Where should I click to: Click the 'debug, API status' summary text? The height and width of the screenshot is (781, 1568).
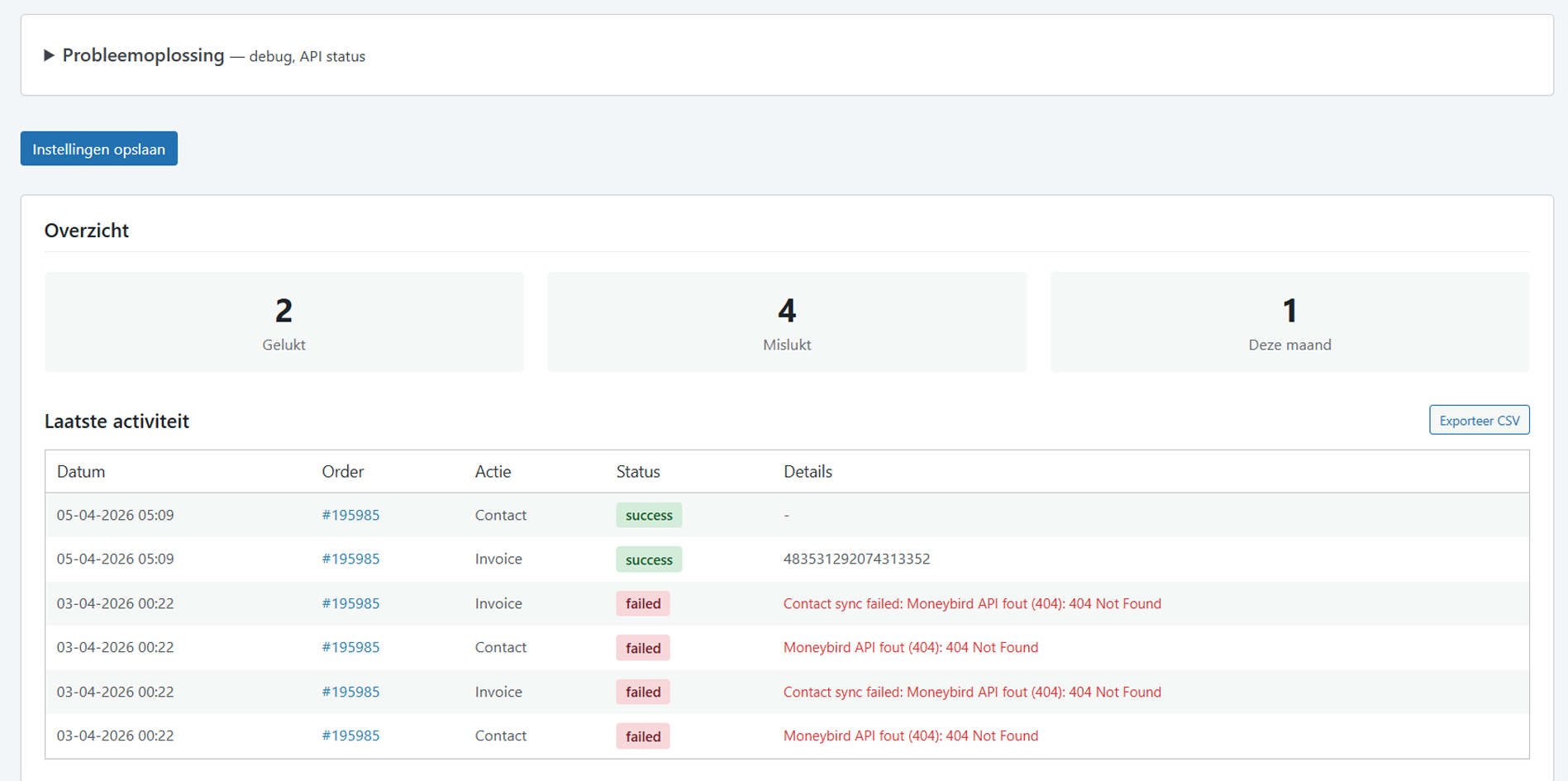[x=307, y=56]
